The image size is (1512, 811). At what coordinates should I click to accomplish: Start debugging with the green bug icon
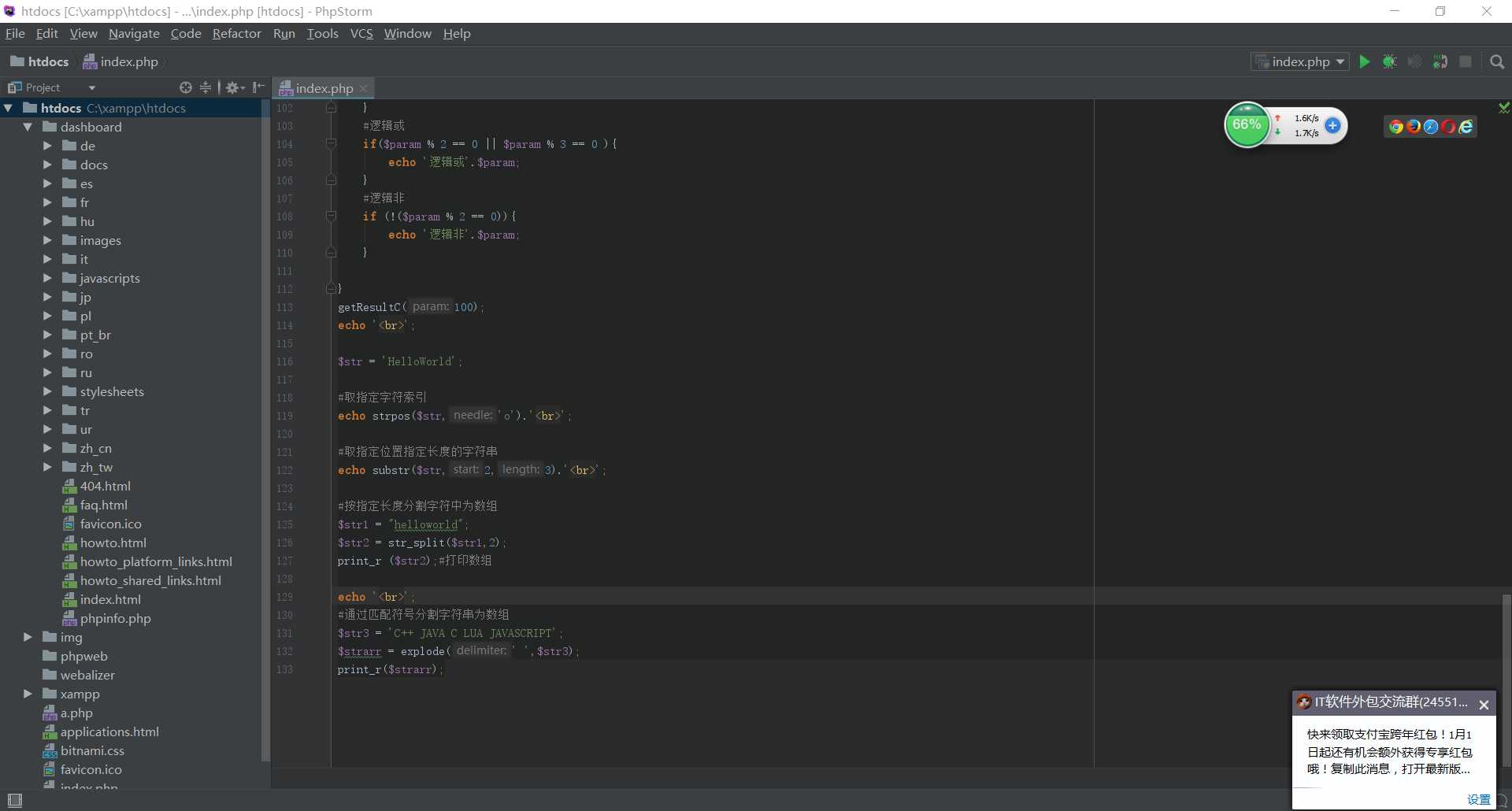point(1390,61)
